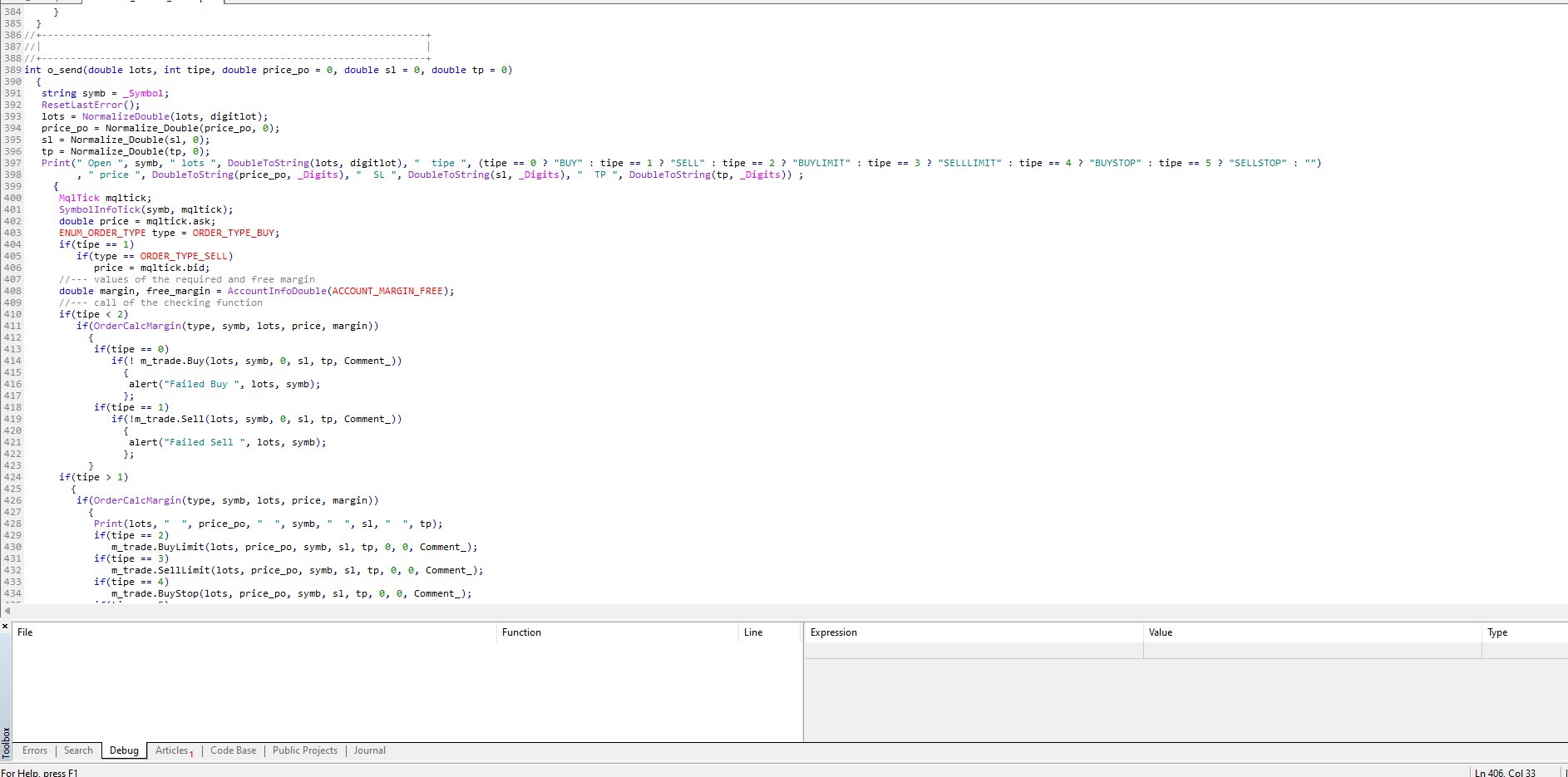Switch to the Code Base tab
Image resolution: width=1568 pixels, height=777 pixels.
tap(233, 750)
